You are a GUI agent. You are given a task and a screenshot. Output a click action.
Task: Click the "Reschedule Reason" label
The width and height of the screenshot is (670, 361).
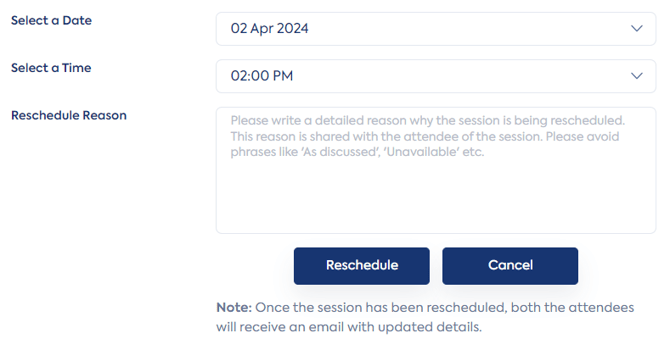[x=69, y=115]
